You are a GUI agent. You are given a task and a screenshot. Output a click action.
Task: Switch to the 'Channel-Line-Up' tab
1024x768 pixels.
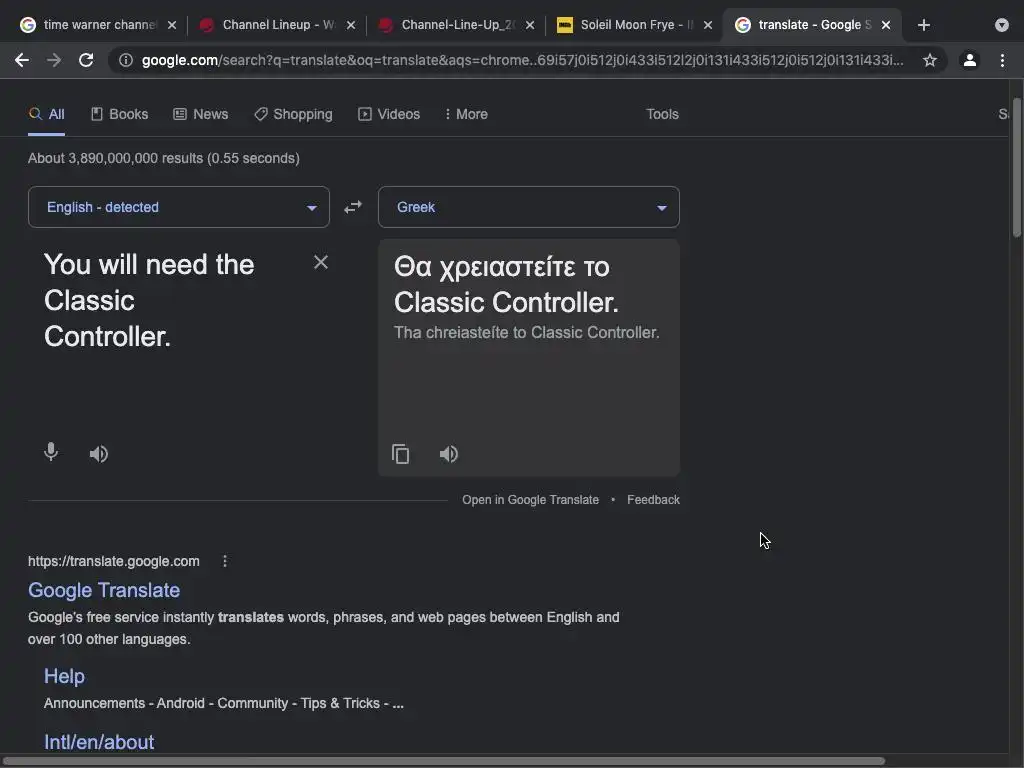tap(456, 25)
